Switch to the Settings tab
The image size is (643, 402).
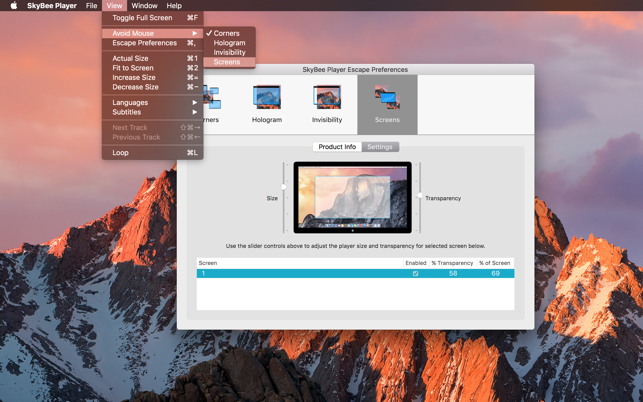[x=380, y=147]
